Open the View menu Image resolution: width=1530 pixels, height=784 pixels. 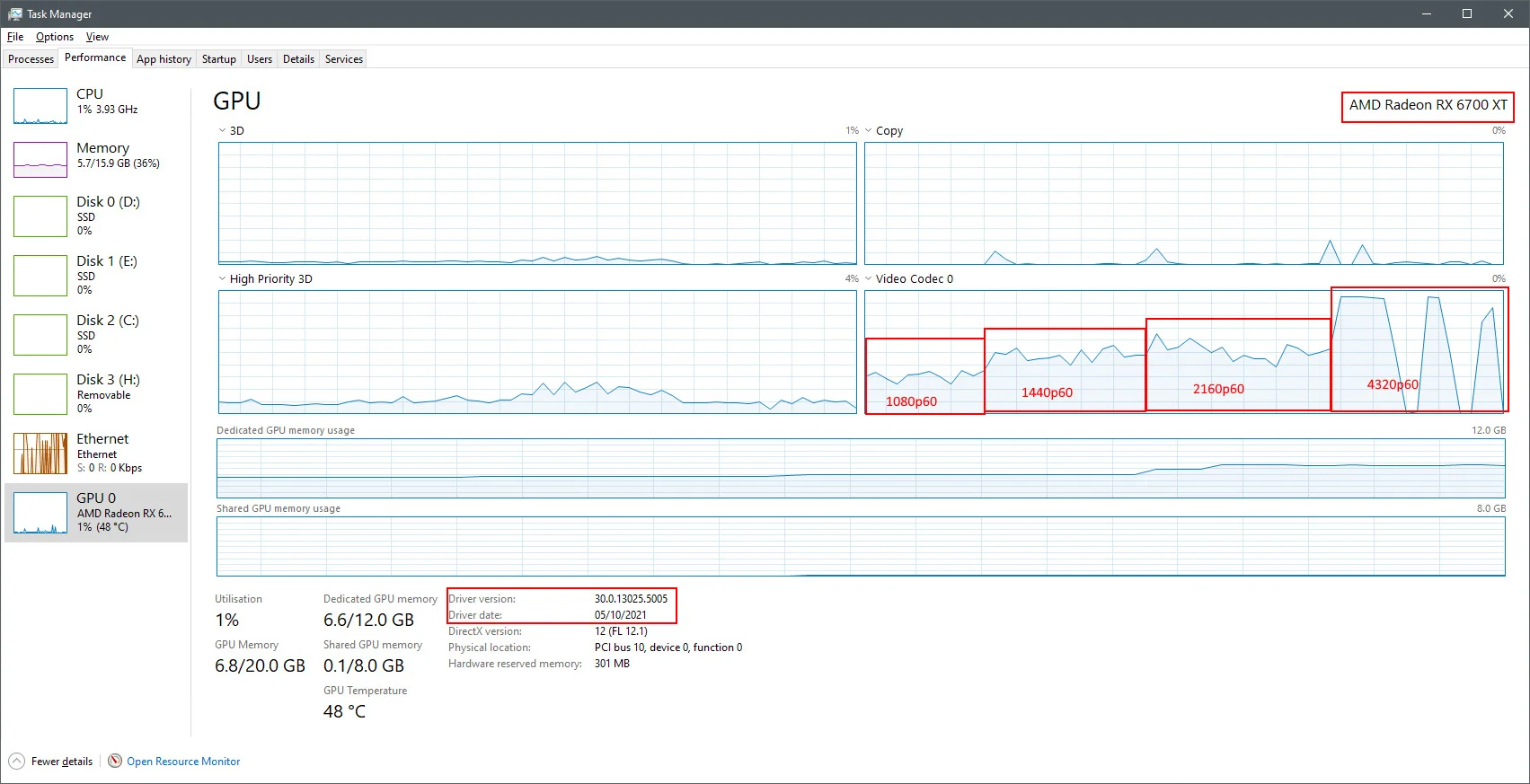pos(97,37)
